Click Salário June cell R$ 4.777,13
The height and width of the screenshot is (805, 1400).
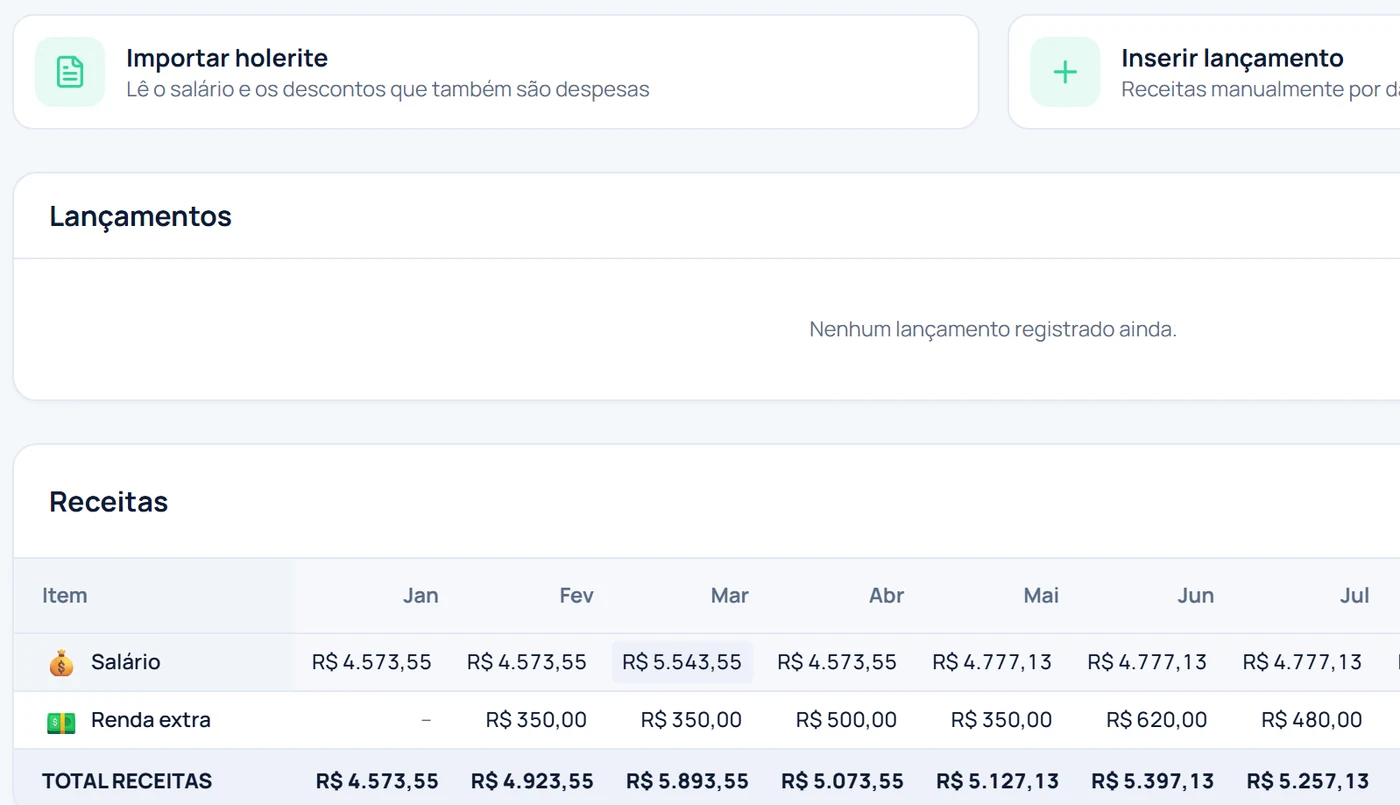(x=1147, y=662)
